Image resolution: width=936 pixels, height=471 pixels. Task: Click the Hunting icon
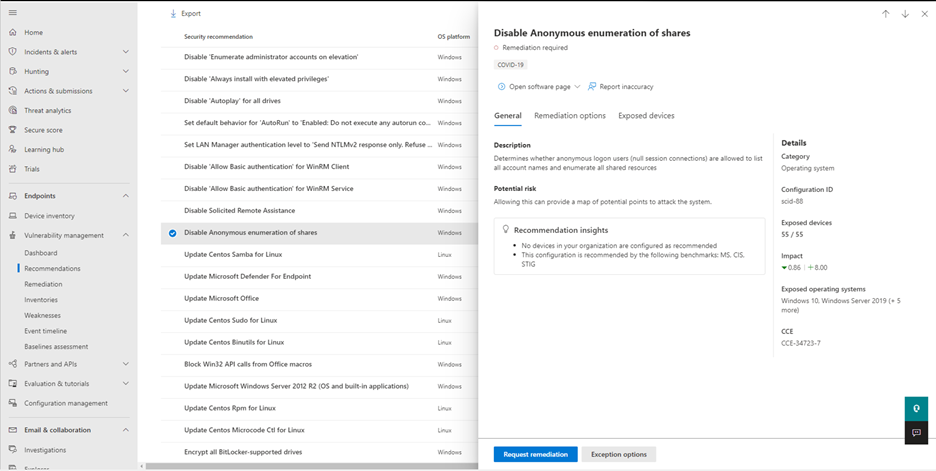click(x=13, y=72)
